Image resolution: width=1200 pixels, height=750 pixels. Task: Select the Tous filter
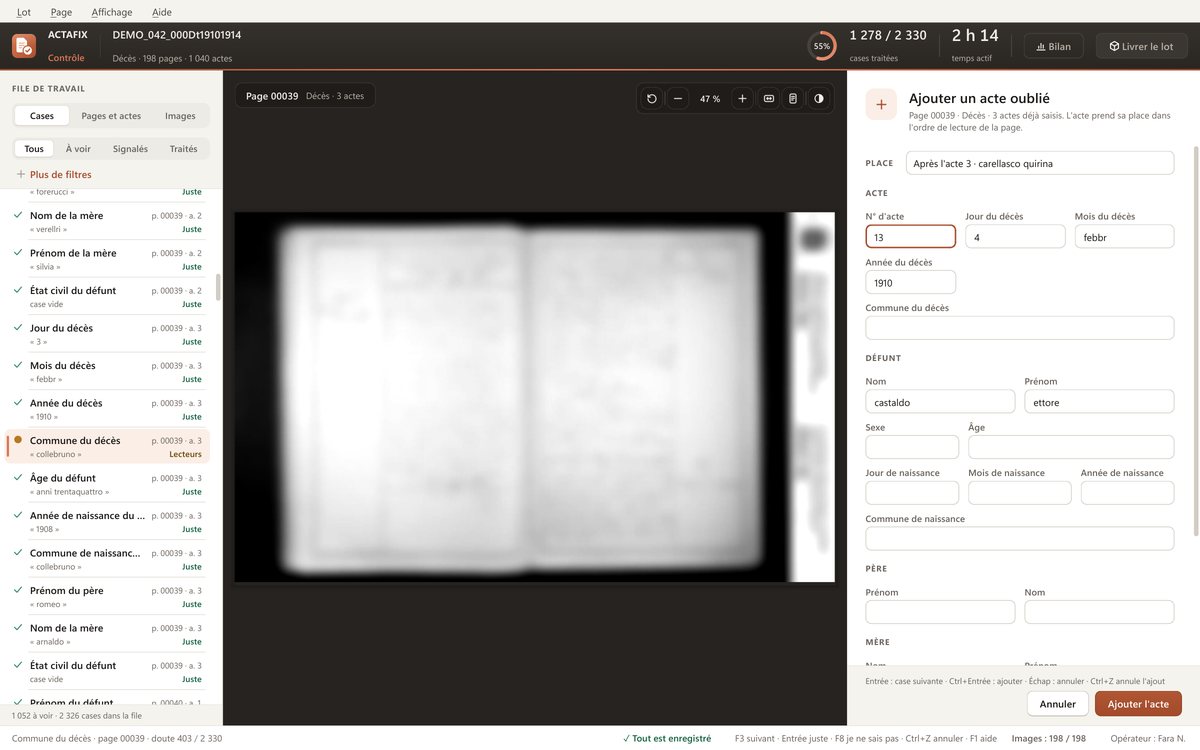(34, 149)
